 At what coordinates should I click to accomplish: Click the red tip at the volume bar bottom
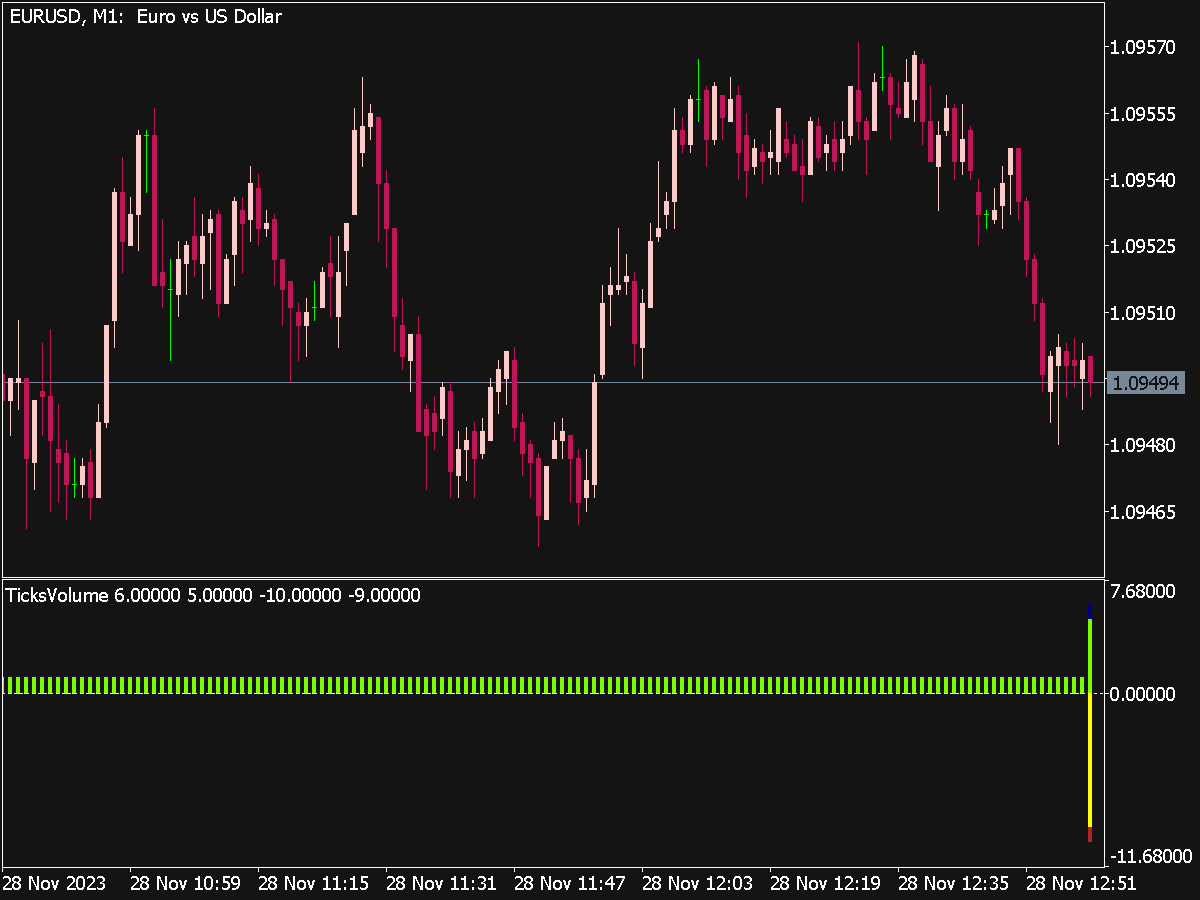coord(1089,835)
